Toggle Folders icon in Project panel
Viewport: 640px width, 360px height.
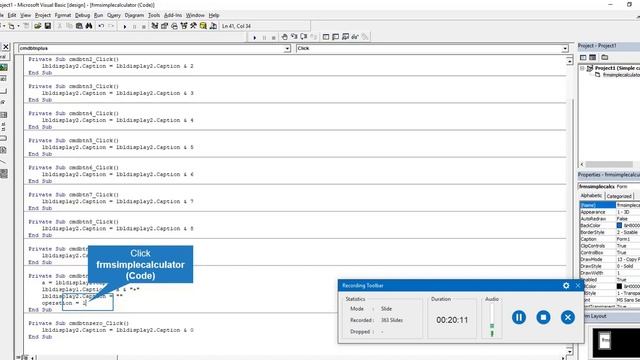[x=605, y=57]
